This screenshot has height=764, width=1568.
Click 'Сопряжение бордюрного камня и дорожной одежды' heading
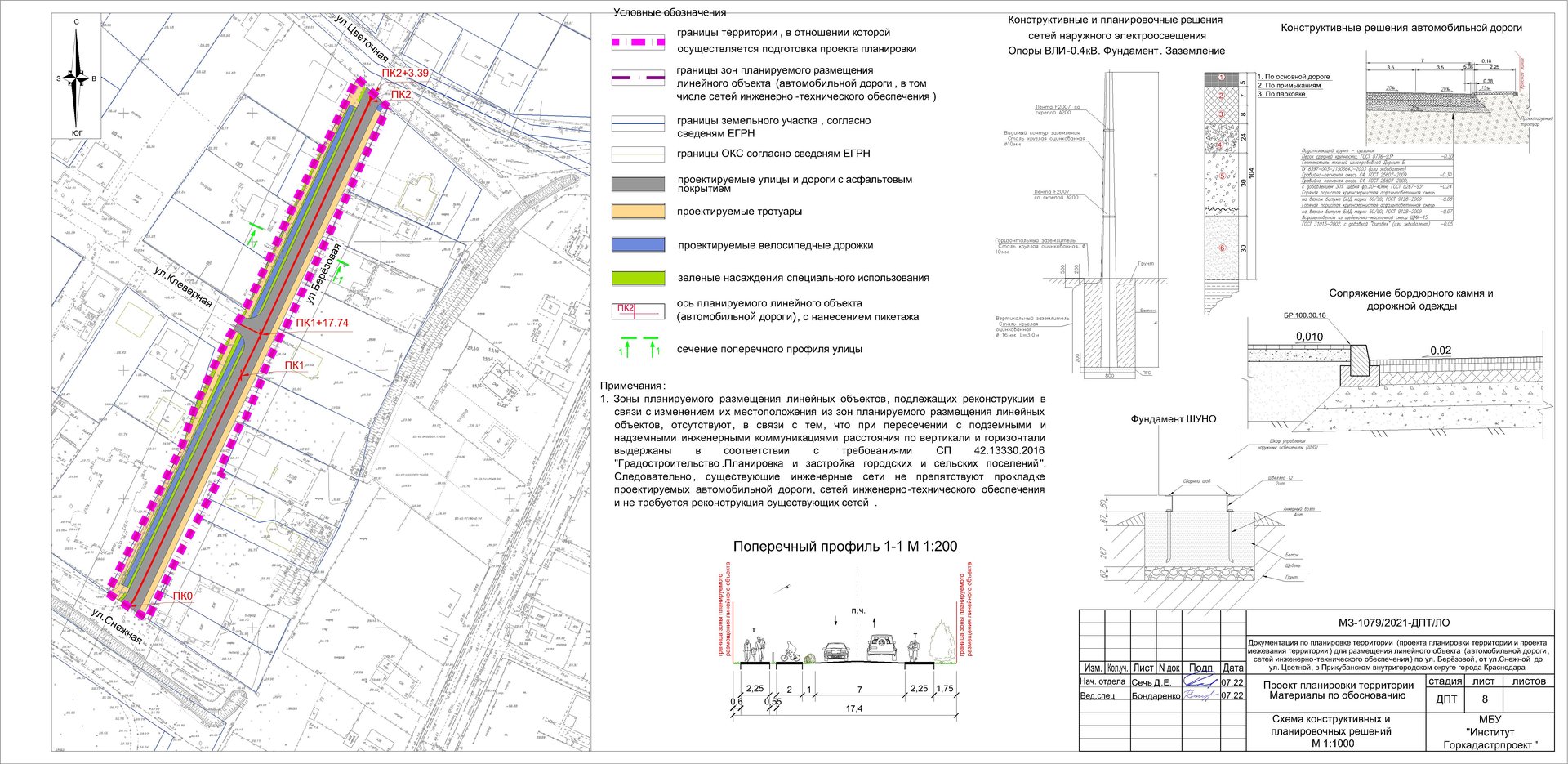[x=1411, y=299]
